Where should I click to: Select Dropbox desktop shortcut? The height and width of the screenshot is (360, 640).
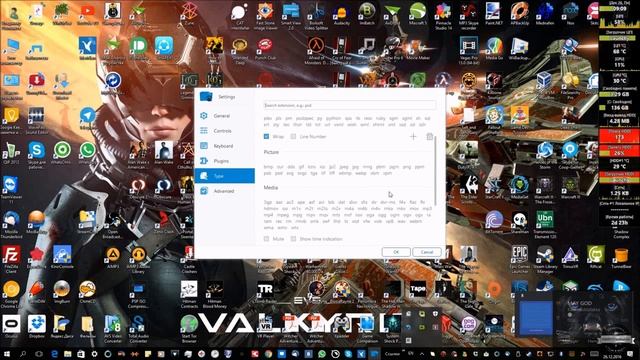point(37,327)
